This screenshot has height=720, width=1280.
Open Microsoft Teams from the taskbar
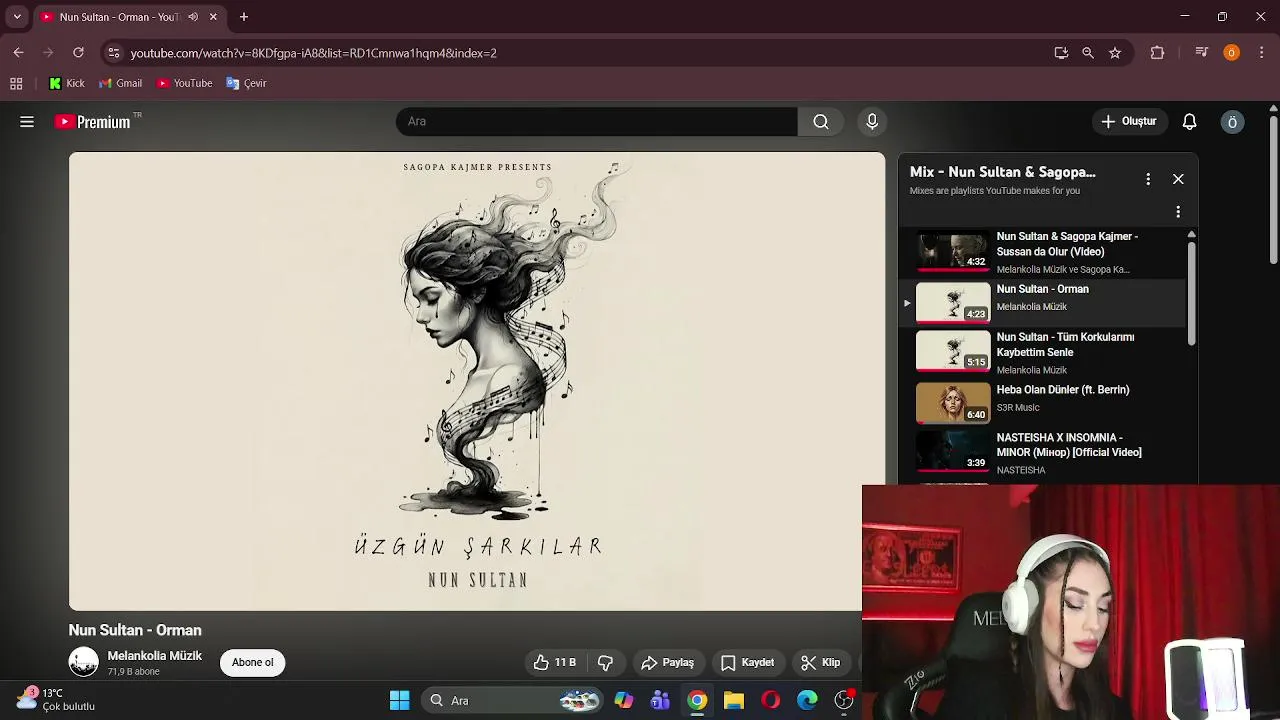click(660, 701)
